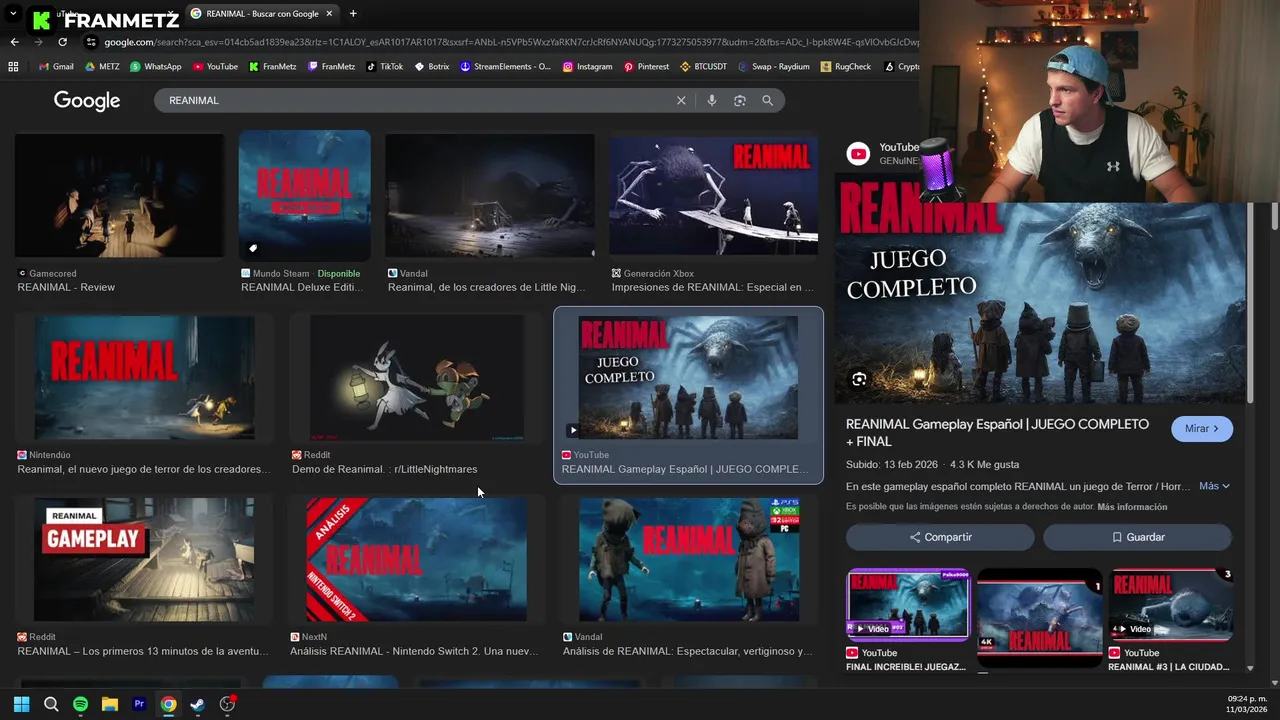Viewport: 1280px width, 720px height.
Task: Expand the Más description dropdown
Action: click(1214, 486)
